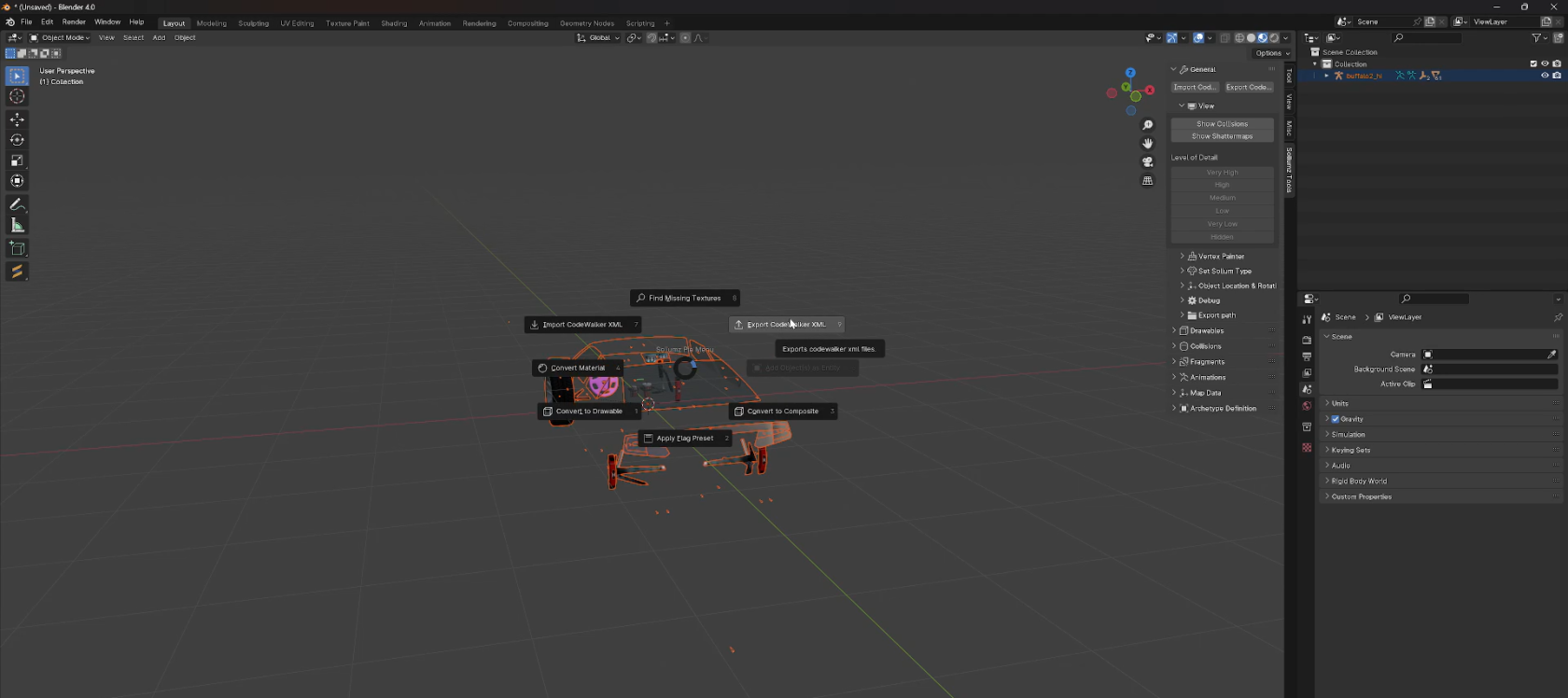Screen dimensions: 1568x698
Task: Click the Cursor tool icon
Action: pos(17,97)
